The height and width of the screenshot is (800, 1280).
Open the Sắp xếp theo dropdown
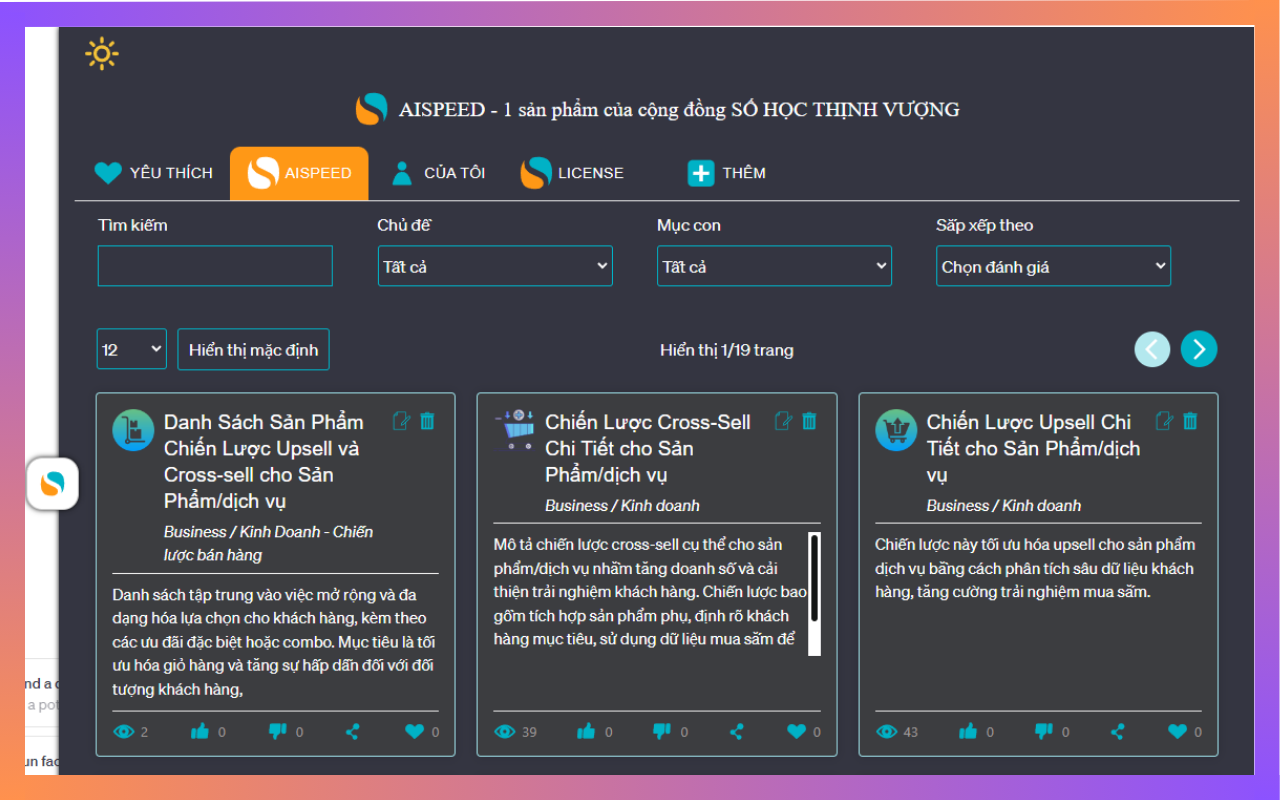[x=1053, y=265]
